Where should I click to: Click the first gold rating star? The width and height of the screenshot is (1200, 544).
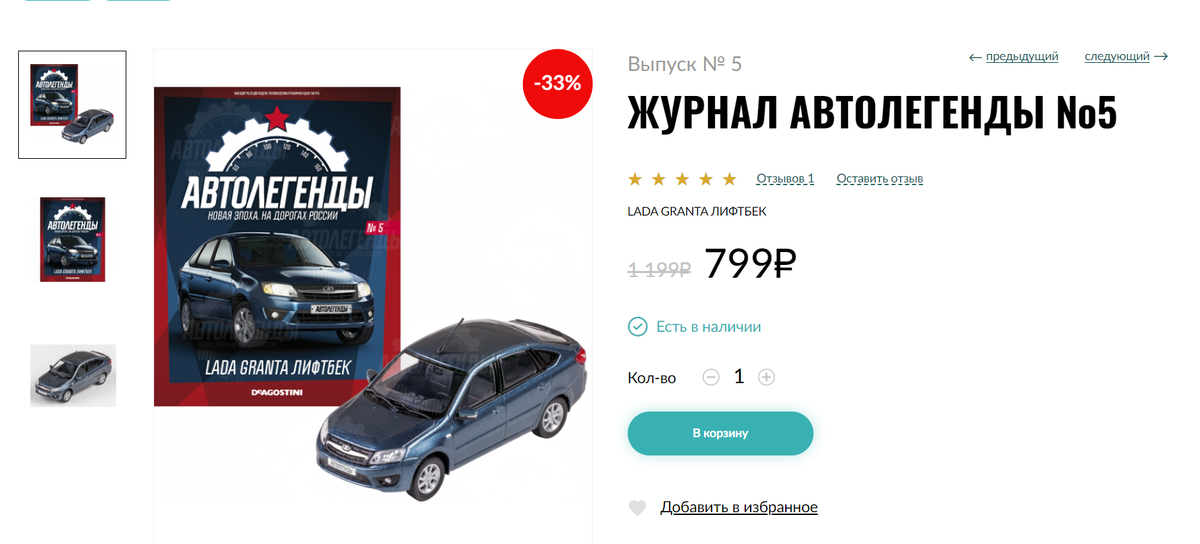click(635, 179)
